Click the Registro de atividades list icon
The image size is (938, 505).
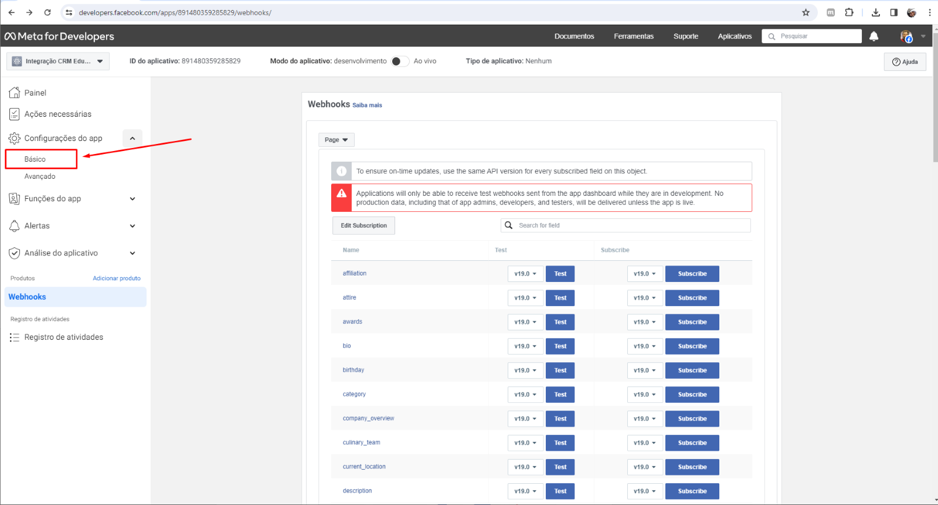pos(14,337)
